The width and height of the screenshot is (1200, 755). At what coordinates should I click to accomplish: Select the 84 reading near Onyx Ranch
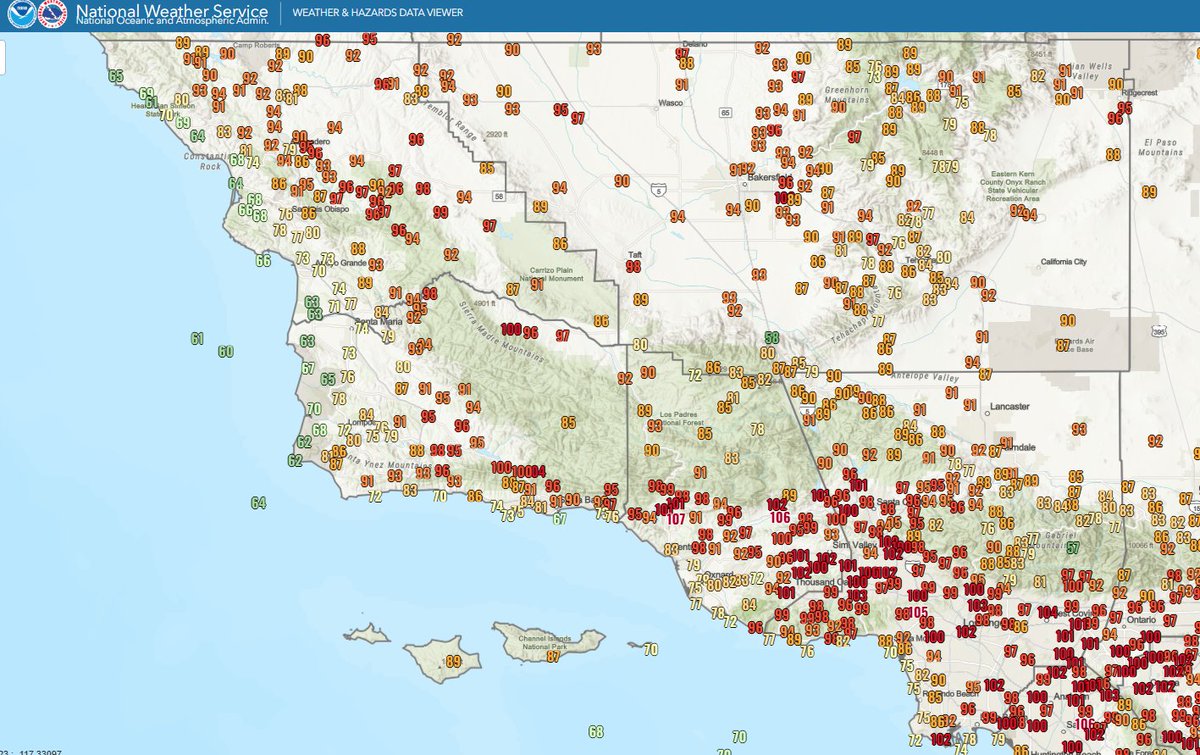pyautogui.click(x=966, y=217)
